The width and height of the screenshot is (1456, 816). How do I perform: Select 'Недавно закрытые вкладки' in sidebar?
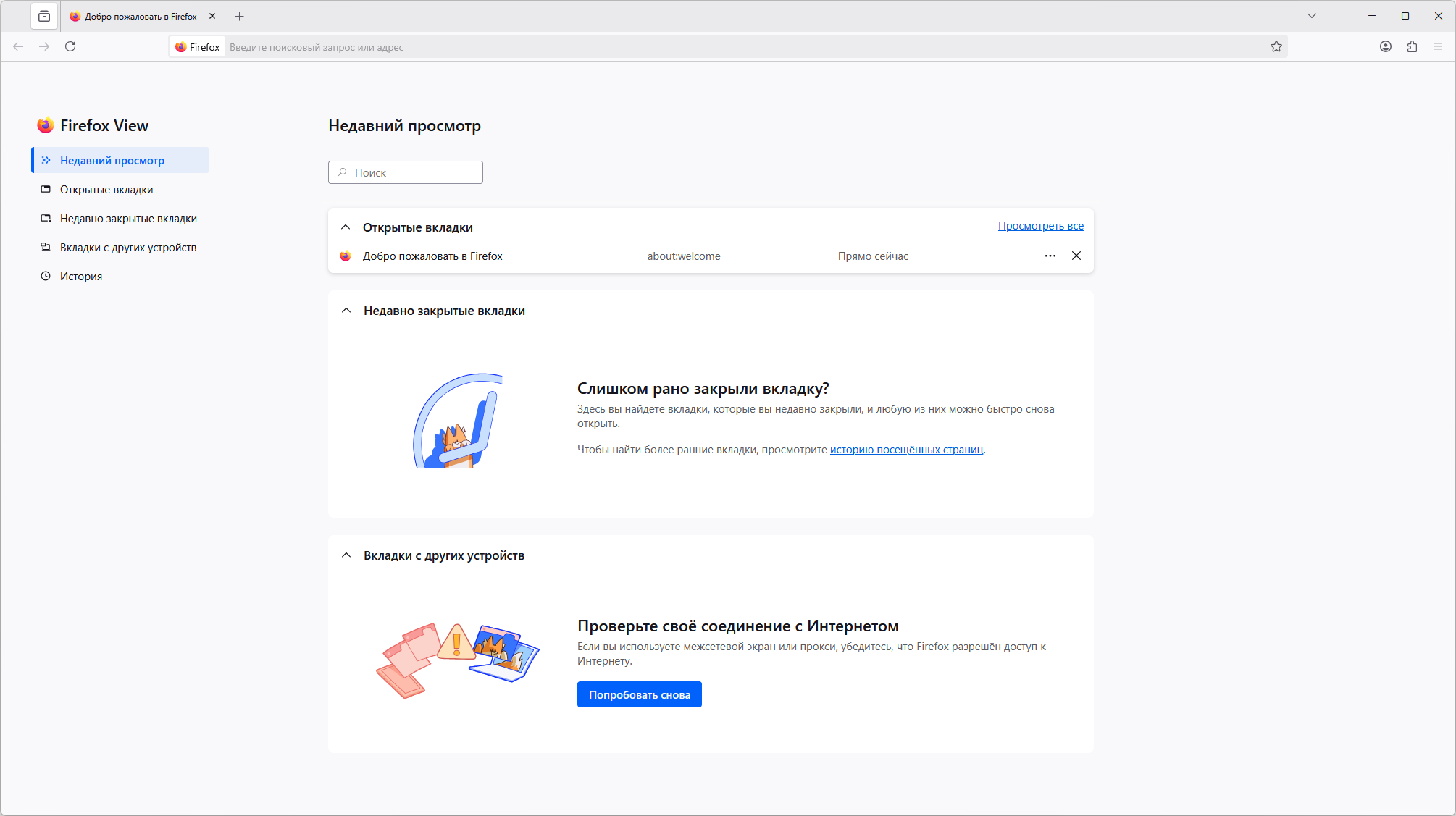(120, 218)
